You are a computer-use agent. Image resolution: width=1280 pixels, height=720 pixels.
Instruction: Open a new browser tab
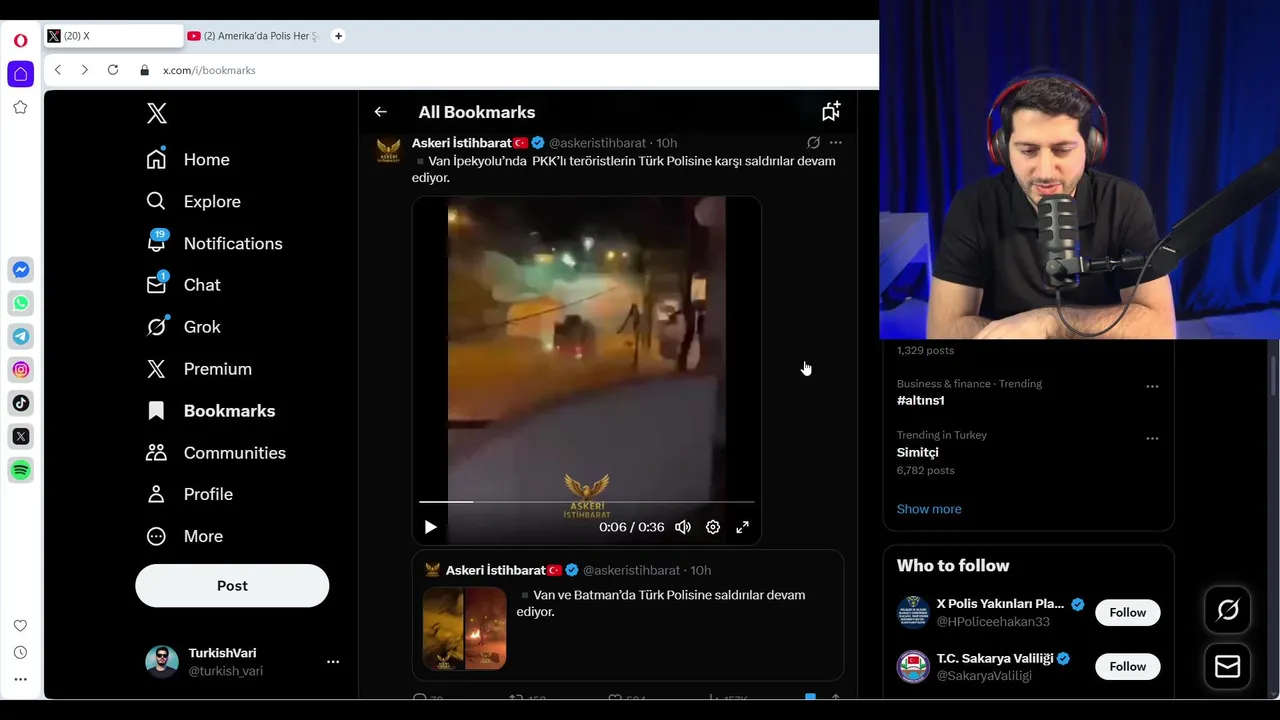338,36
